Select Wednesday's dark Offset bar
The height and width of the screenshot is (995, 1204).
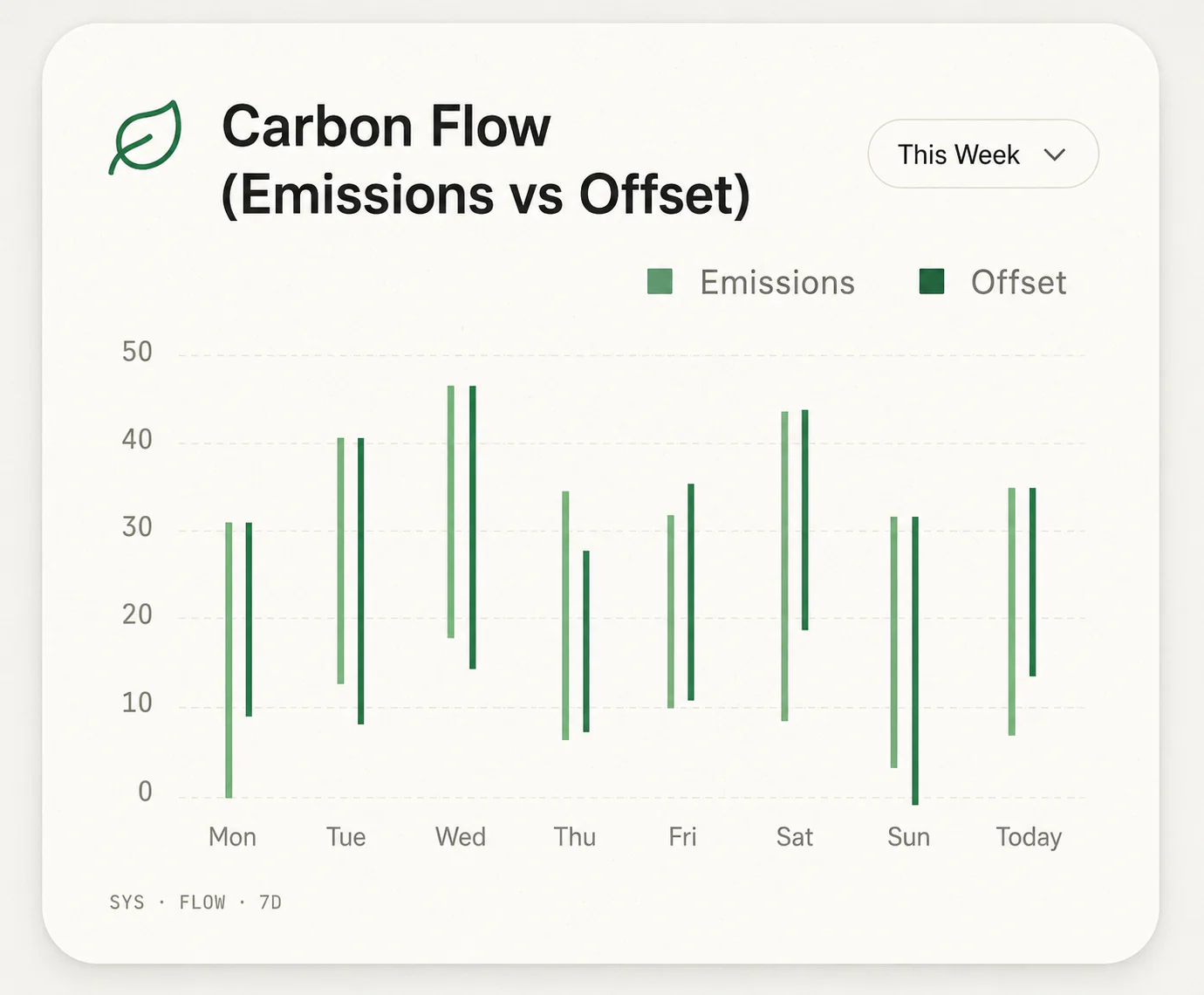(473, 527)
